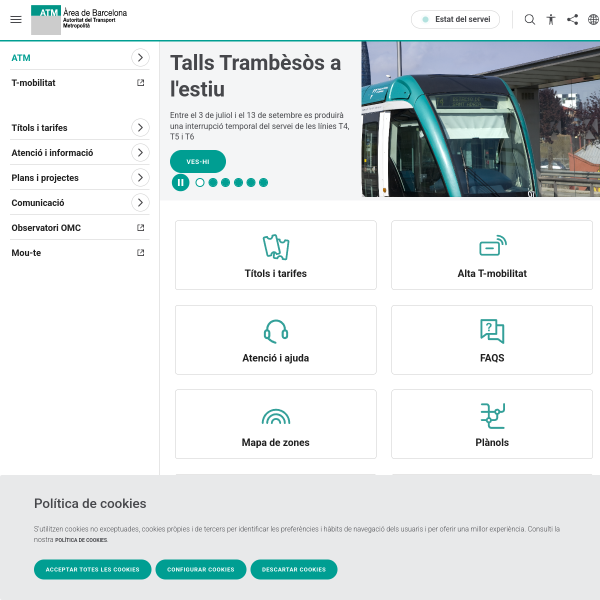Click the contactless card icon for Alta T-mobilitat
This screenshot has height=600, width=600.
click(493, 246)
